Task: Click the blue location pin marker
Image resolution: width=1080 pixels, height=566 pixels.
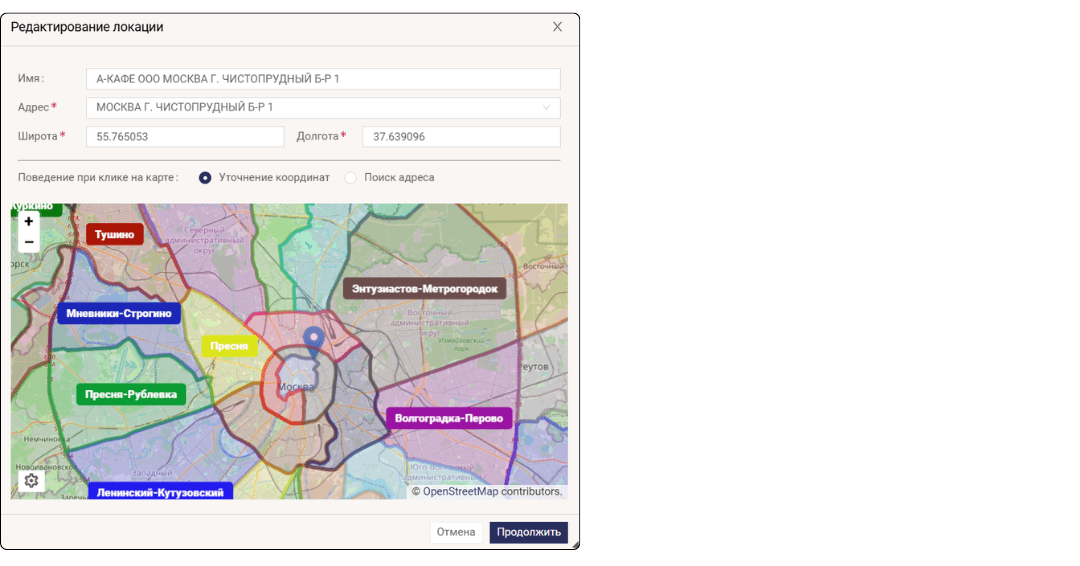Action: (x=314, y=341)
